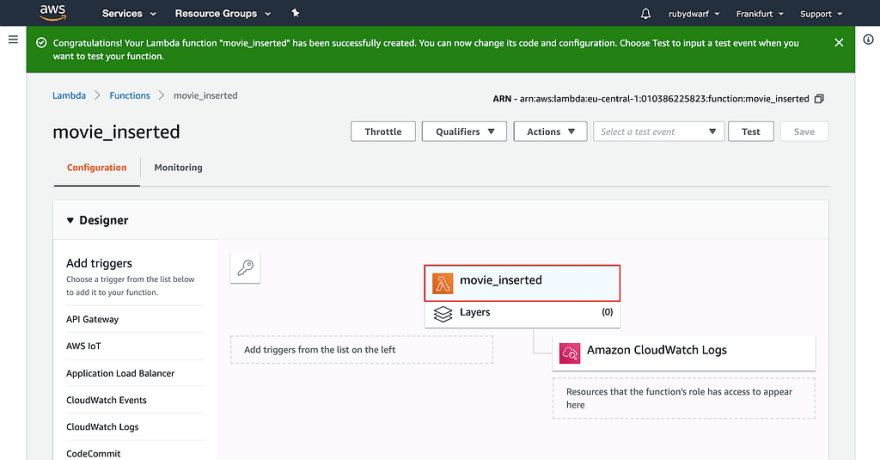
Task: Click the AWS logo home icon
Action: click(x=53, y=12)
